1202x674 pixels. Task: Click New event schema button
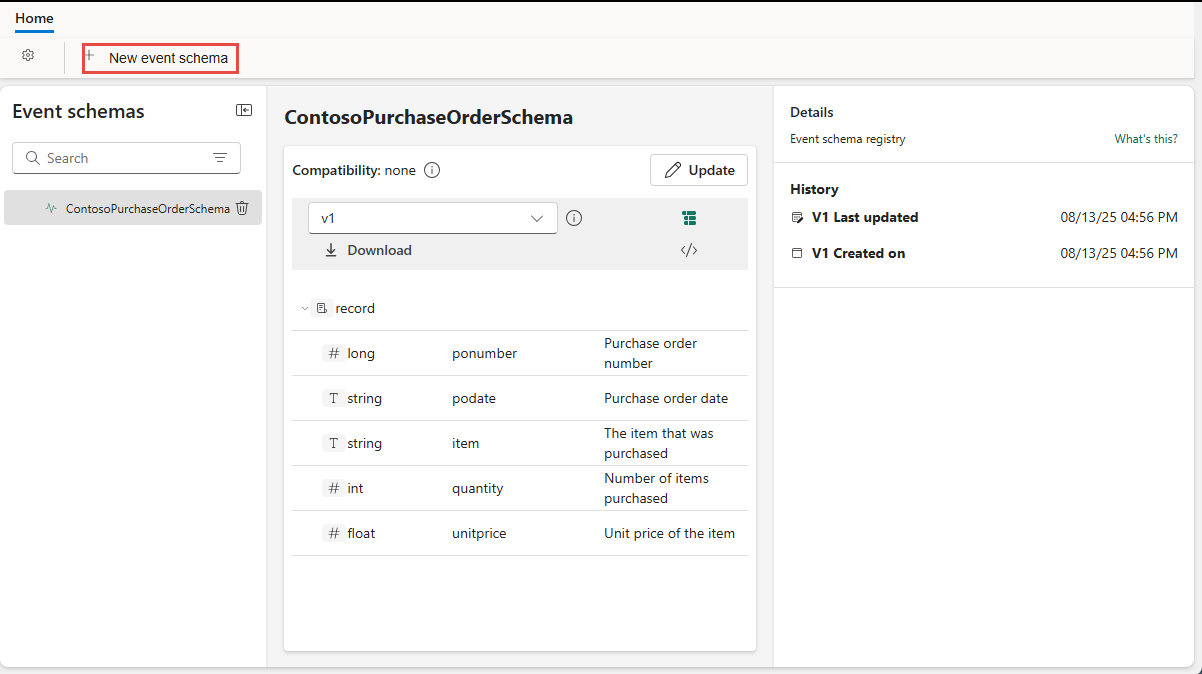coord(160,58)
